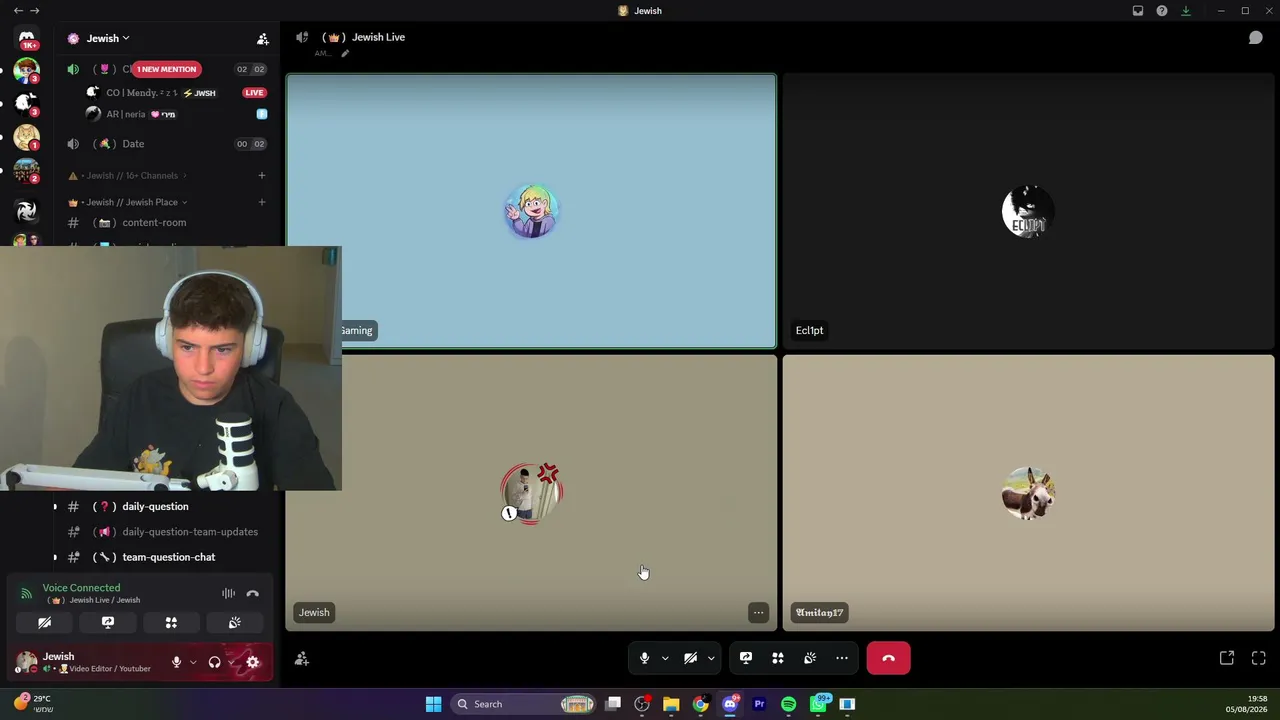Open the call chat bubble icon

point(1256,38)
